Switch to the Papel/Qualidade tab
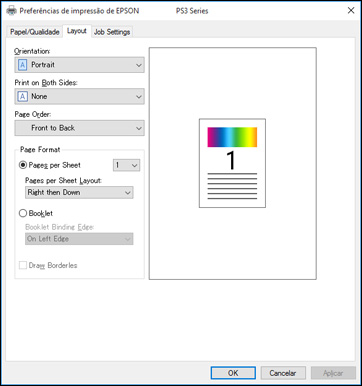 click(x=35, y=32)
